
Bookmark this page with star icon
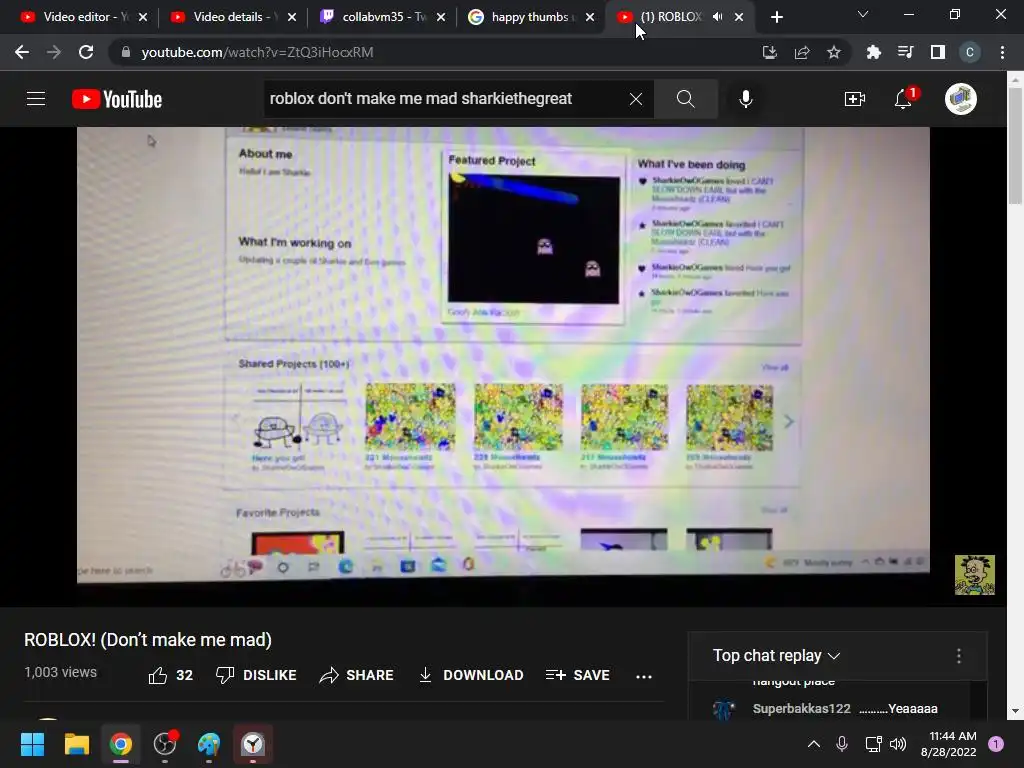pyautogui.click(x=834, y=52)
